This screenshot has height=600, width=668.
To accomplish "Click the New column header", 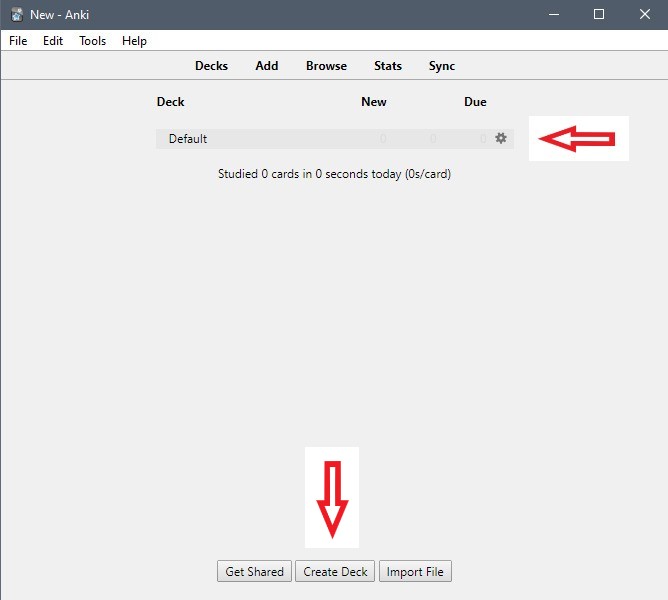I will pyautogui.click(x=374, y=102).
